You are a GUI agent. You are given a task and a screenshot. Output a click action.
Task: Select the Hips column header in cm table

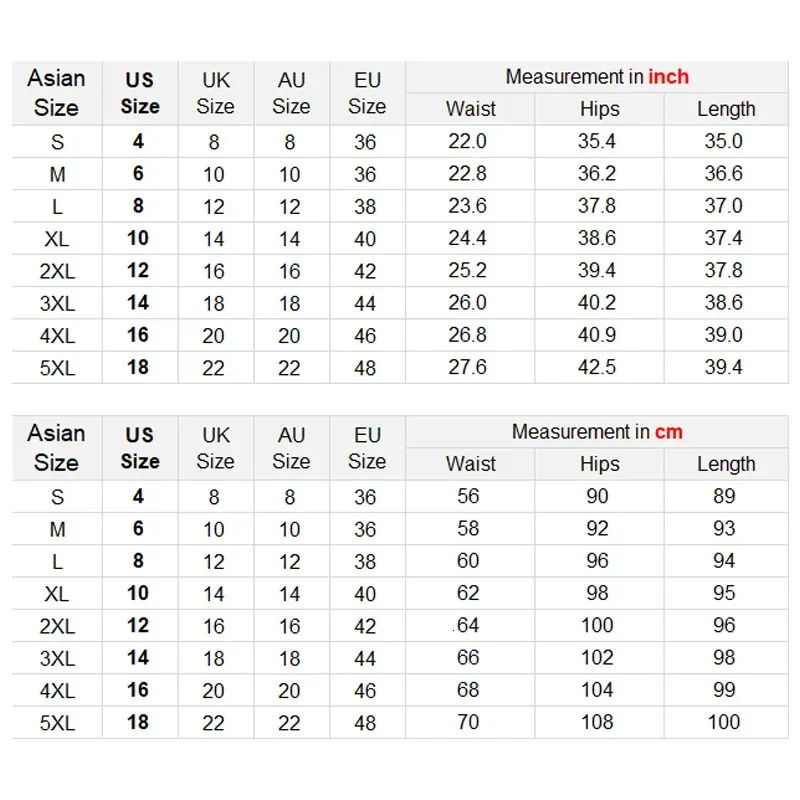[599, 464]
